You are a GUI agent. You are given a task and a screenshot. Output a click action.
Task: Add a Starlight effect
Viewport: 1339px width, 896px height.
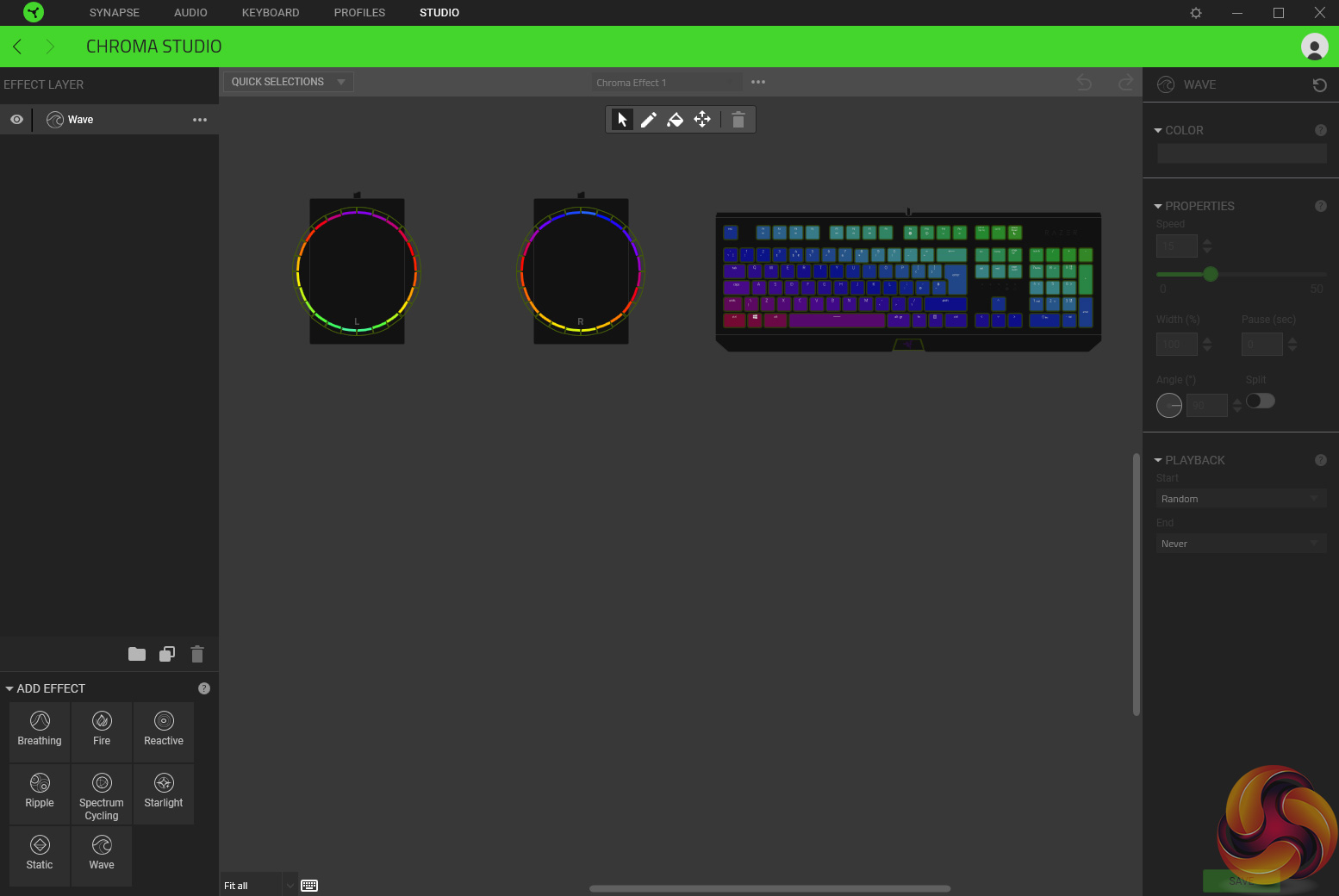[x=164, y=794]
